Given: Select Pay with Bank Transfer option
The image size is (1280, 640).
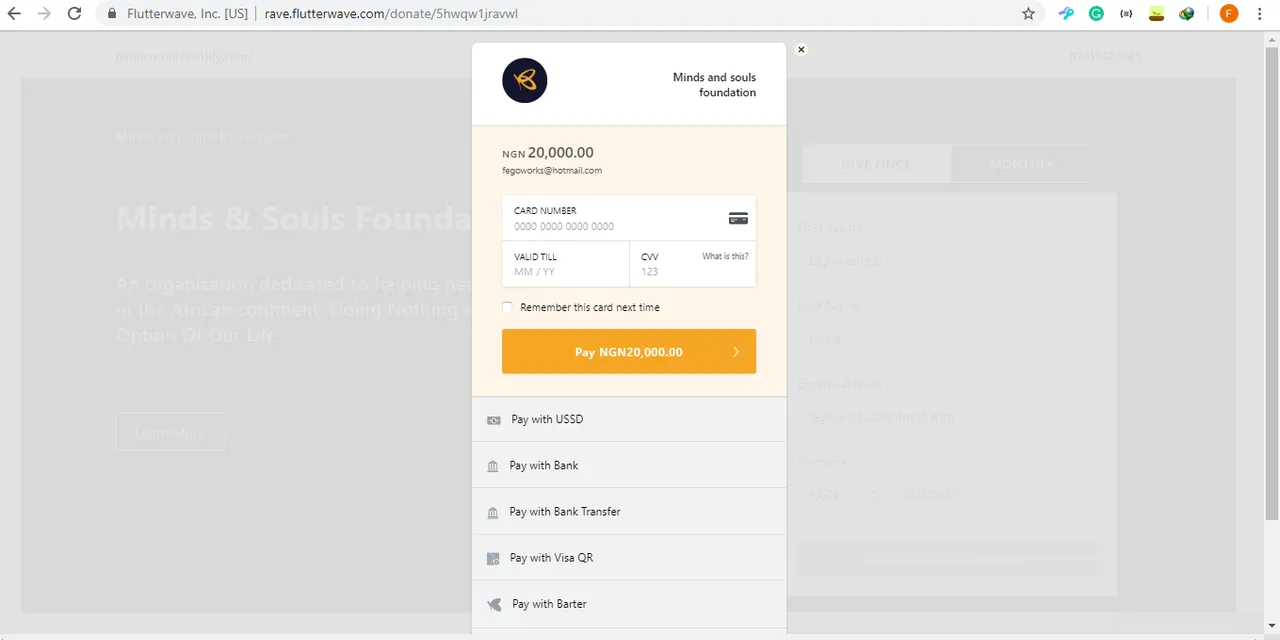Looking at the screenshot, I should [629, 511].
